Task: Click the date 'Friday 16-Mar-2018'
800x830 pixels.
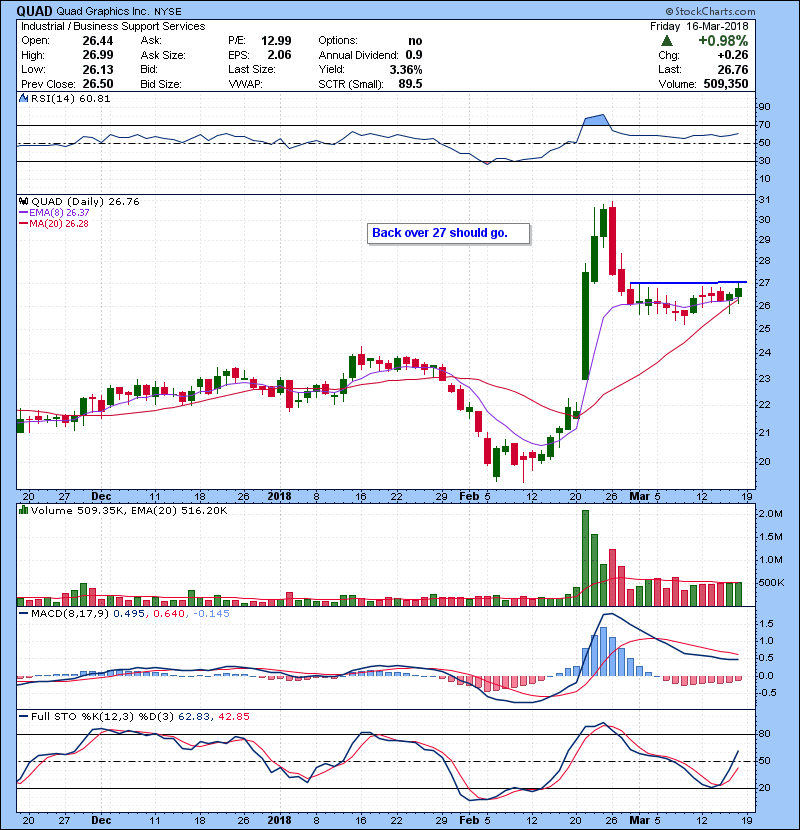Action: tap(699, 26)
